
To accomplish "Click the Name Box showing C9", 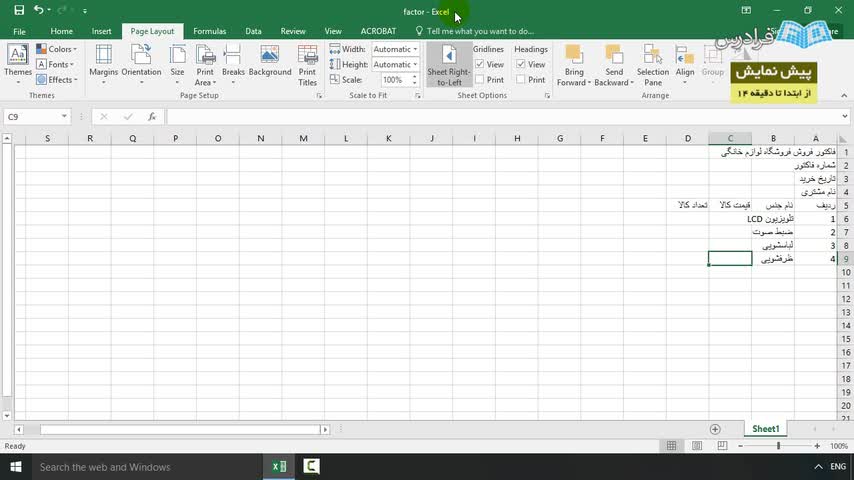I will [x=32, y=117].
